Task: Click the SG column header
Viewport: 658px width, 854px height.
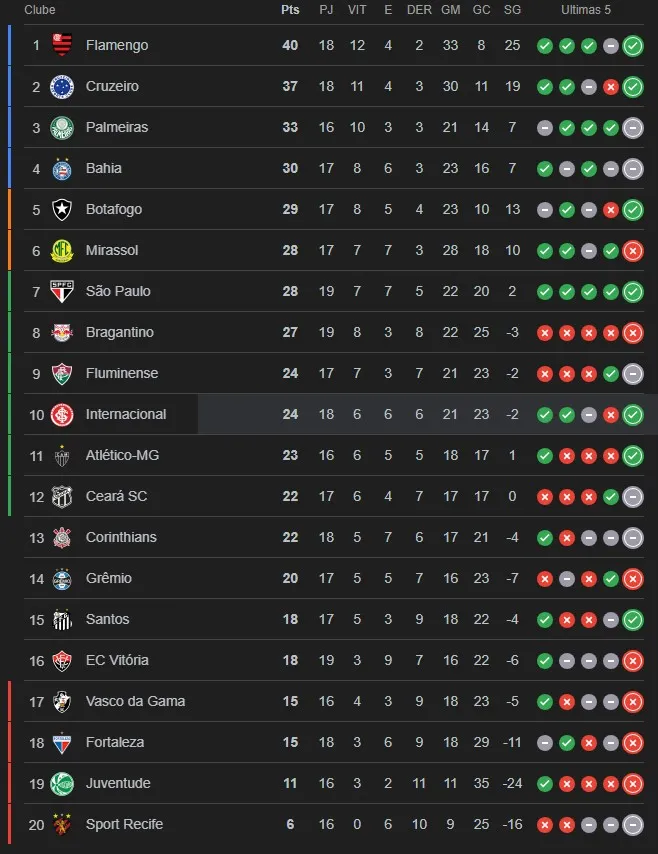Action: [513, 10]
